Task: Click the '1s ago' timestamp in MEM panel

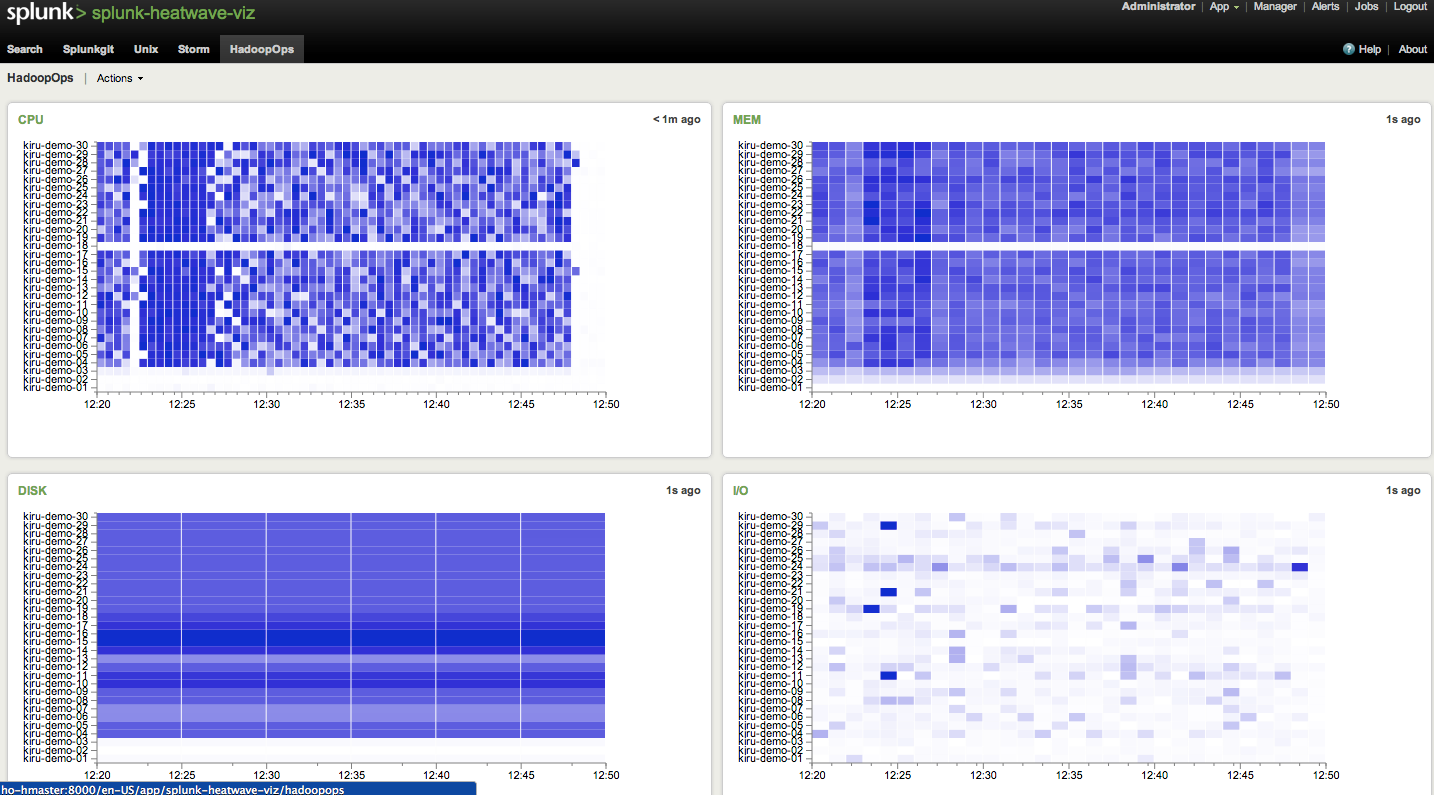Action: click(1403, 119)
